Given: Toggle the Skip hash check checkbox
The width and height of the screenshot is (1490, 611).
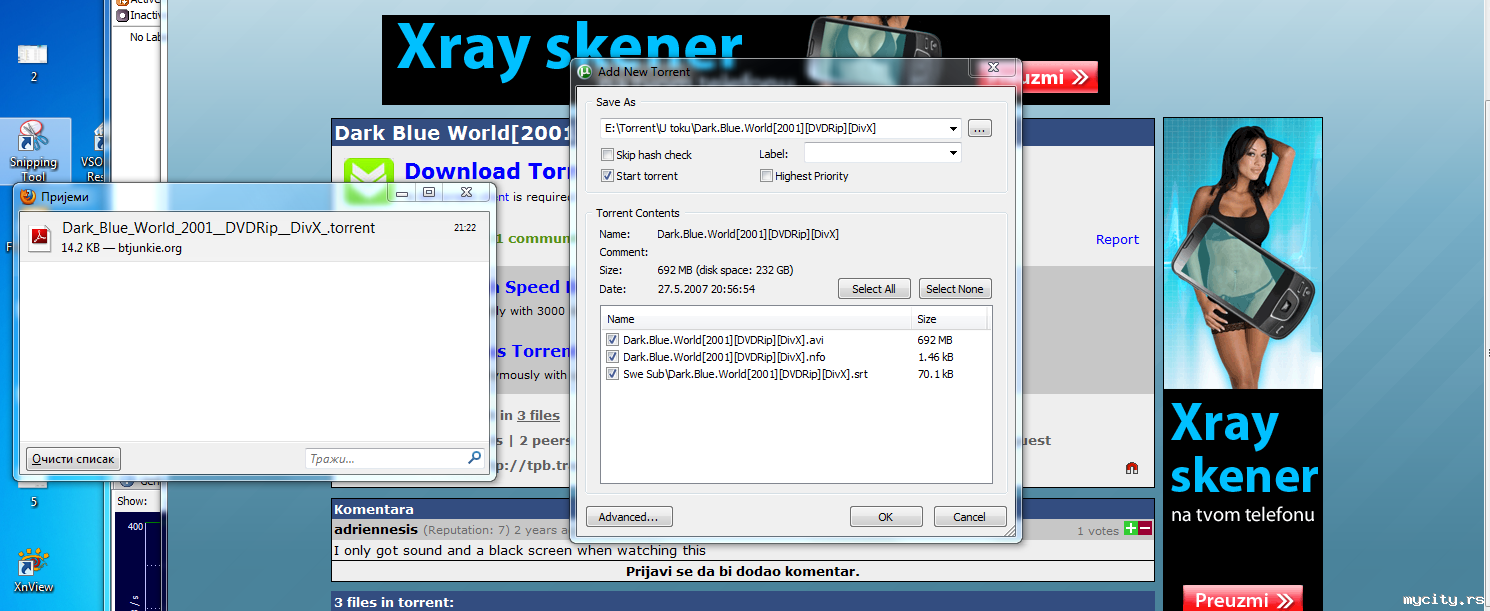Looking at the screenshot, I should pos(607,155).
